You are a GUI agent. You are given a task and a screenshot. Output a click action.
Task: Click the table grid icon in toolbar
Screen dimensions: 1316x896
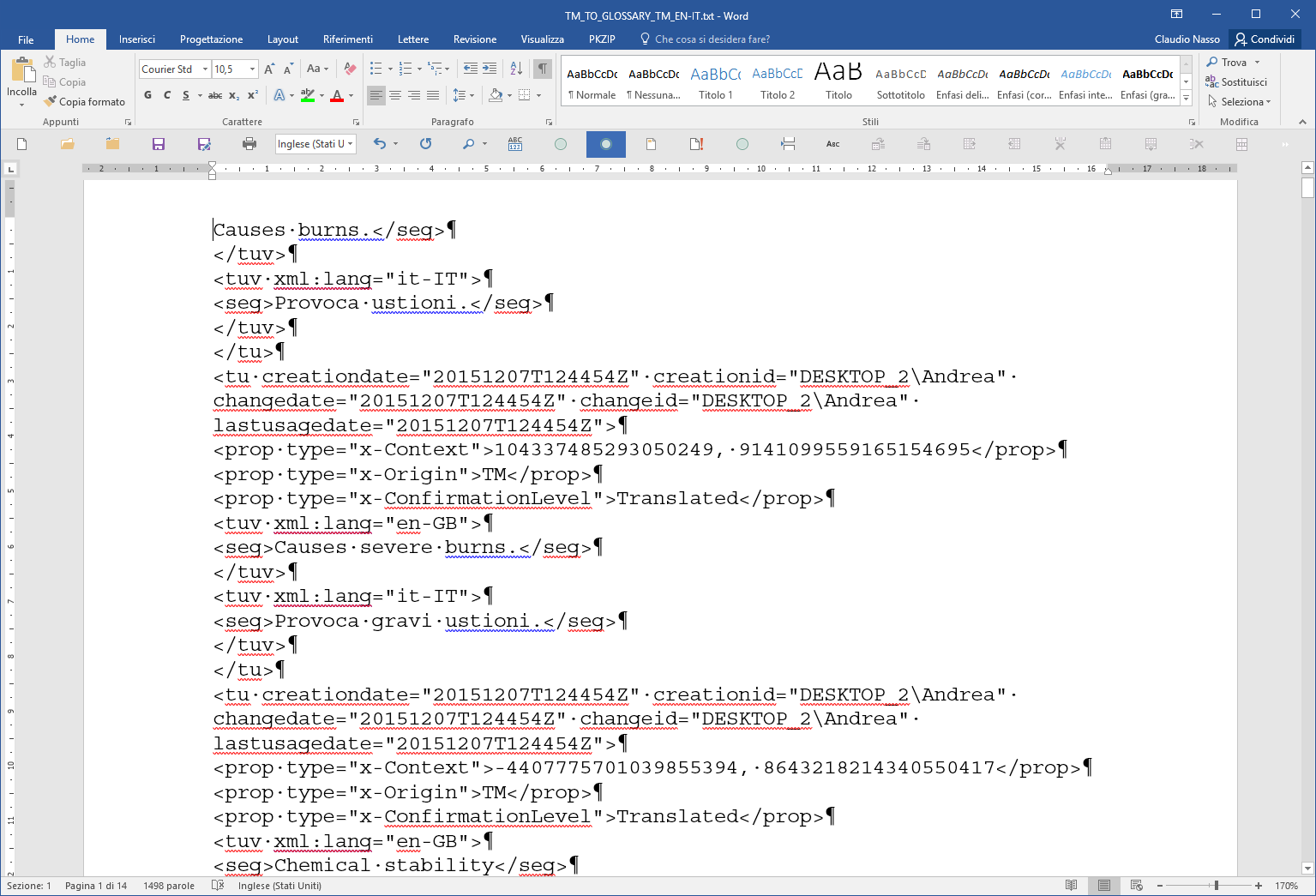point(1241,144)
